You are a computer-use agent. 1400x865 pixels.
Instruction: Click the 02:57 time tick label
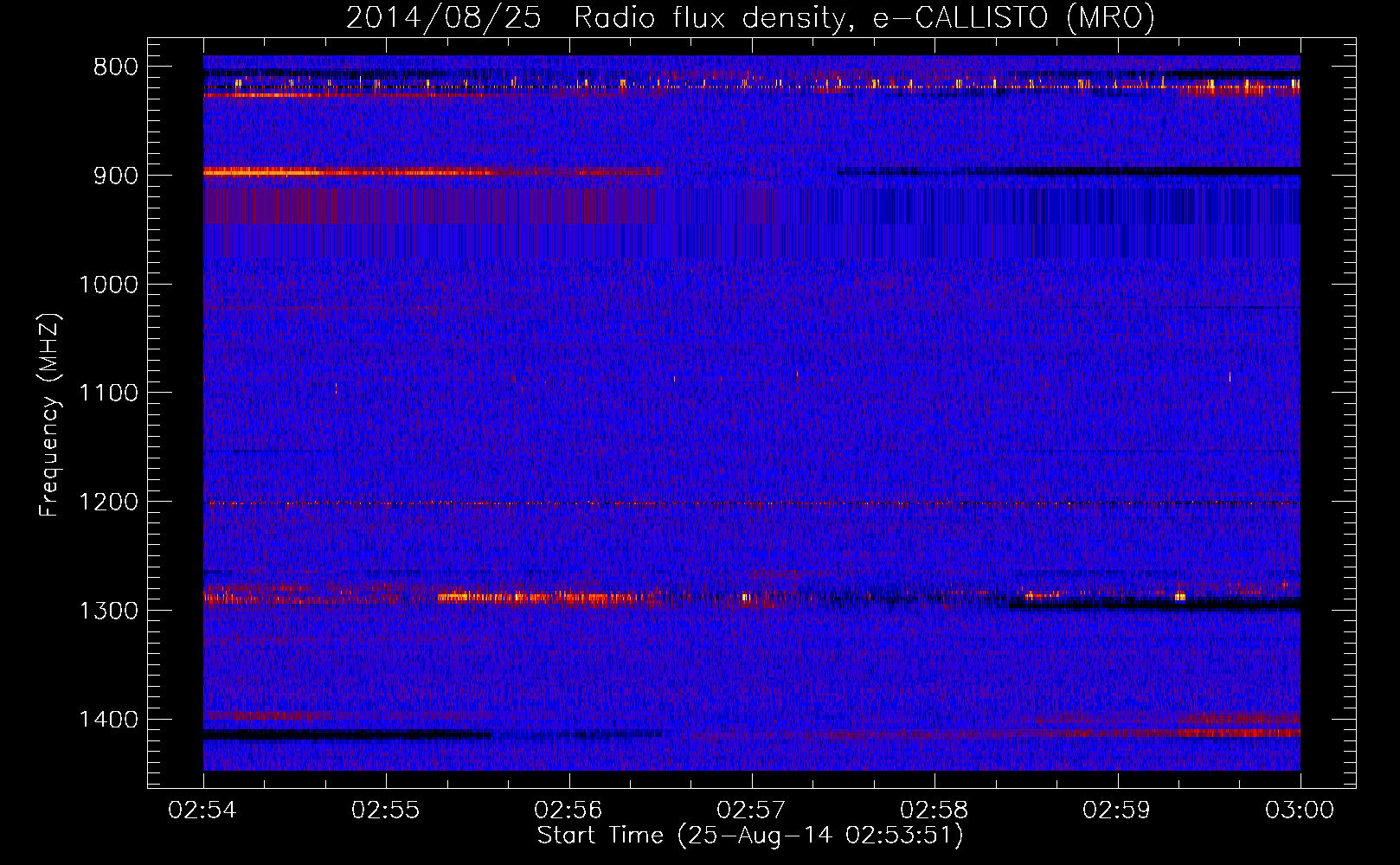pyautogui.click(x=752, y=811)
